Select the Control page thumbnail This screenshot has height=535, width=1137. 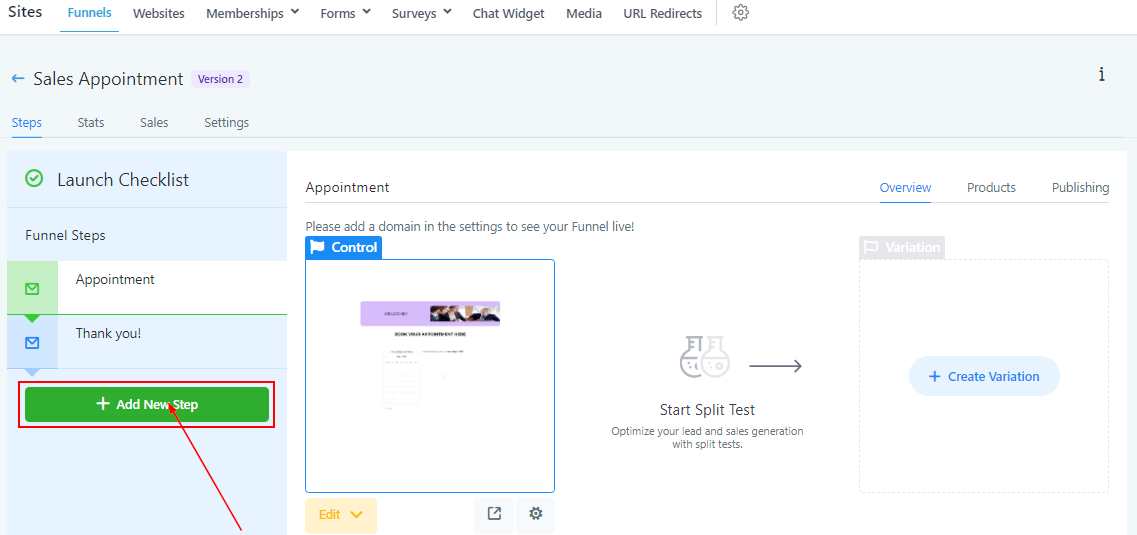point(430,376)
